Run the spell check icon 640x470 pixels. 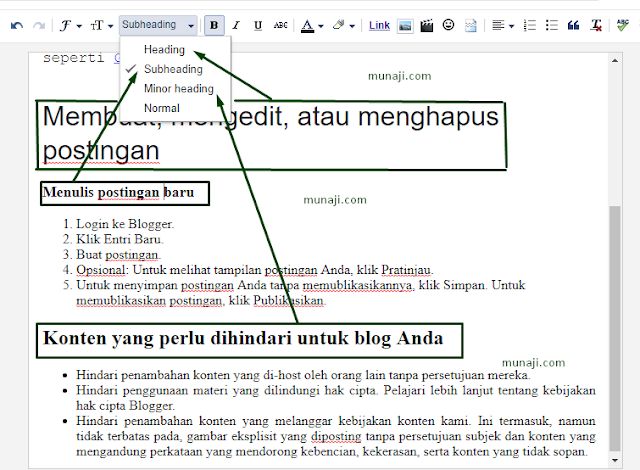coord(622,25)
